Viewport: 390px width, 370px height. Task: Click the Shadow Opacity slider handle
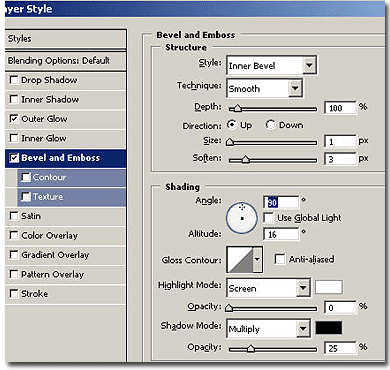[251, 349]
